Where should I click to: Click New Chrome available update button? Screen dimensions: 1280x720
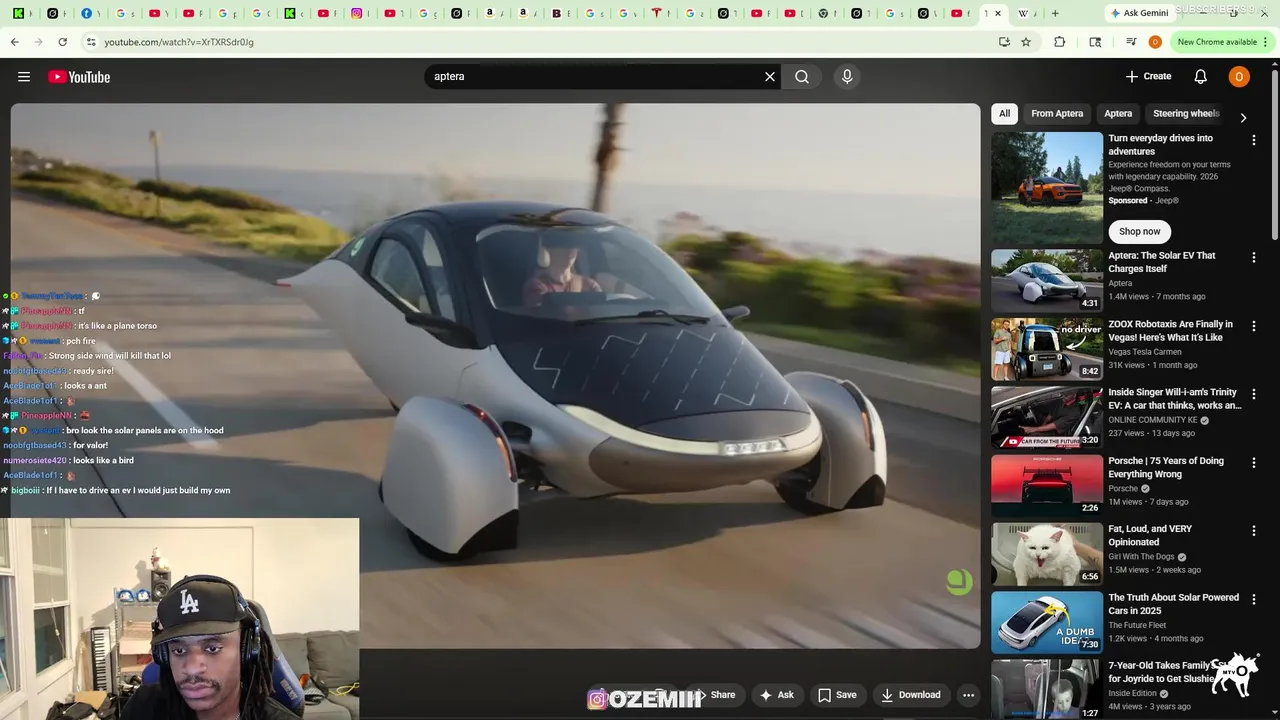coord(1222,42)
